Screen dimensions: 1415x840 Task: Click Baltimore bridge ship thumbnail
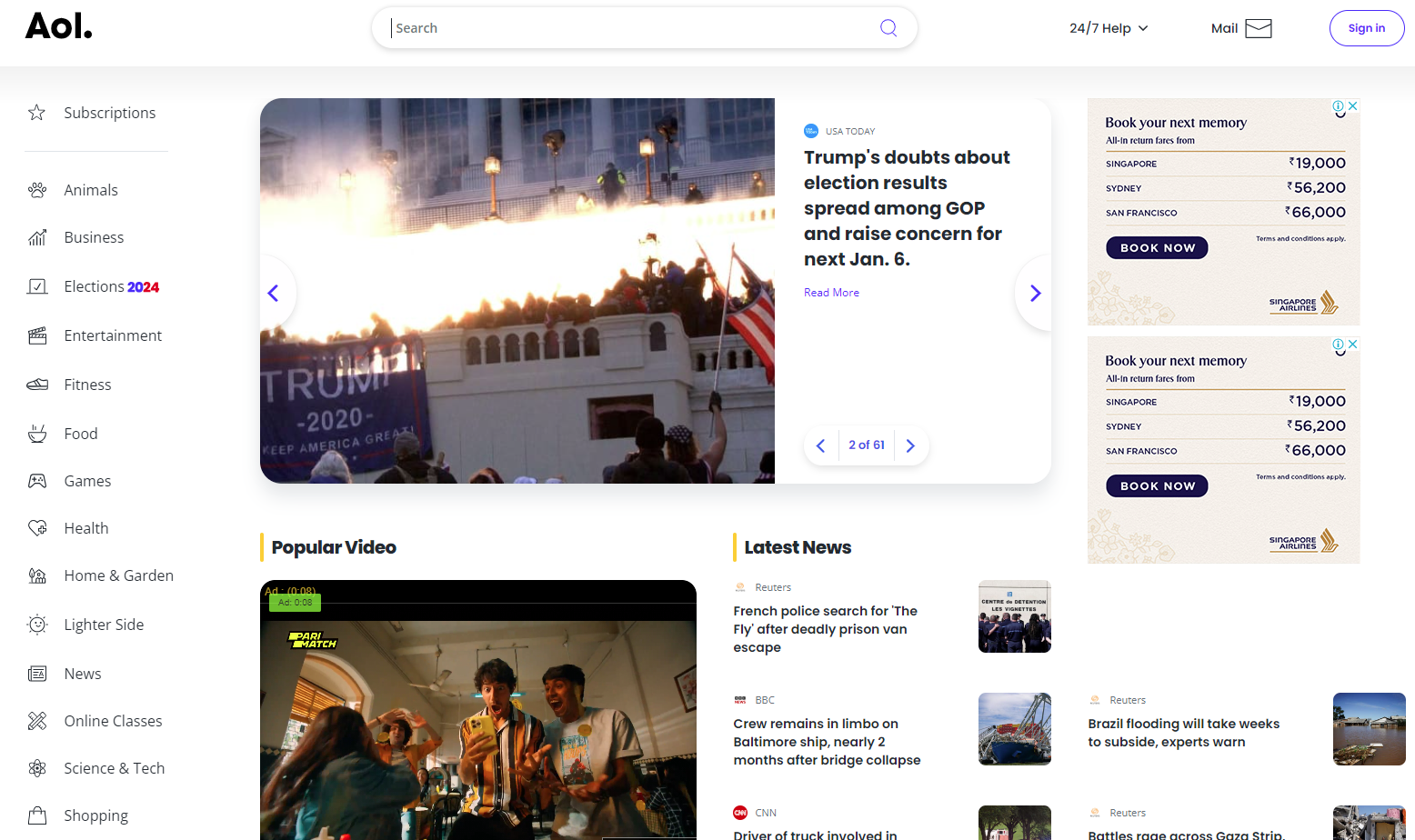pos(1015,729)
